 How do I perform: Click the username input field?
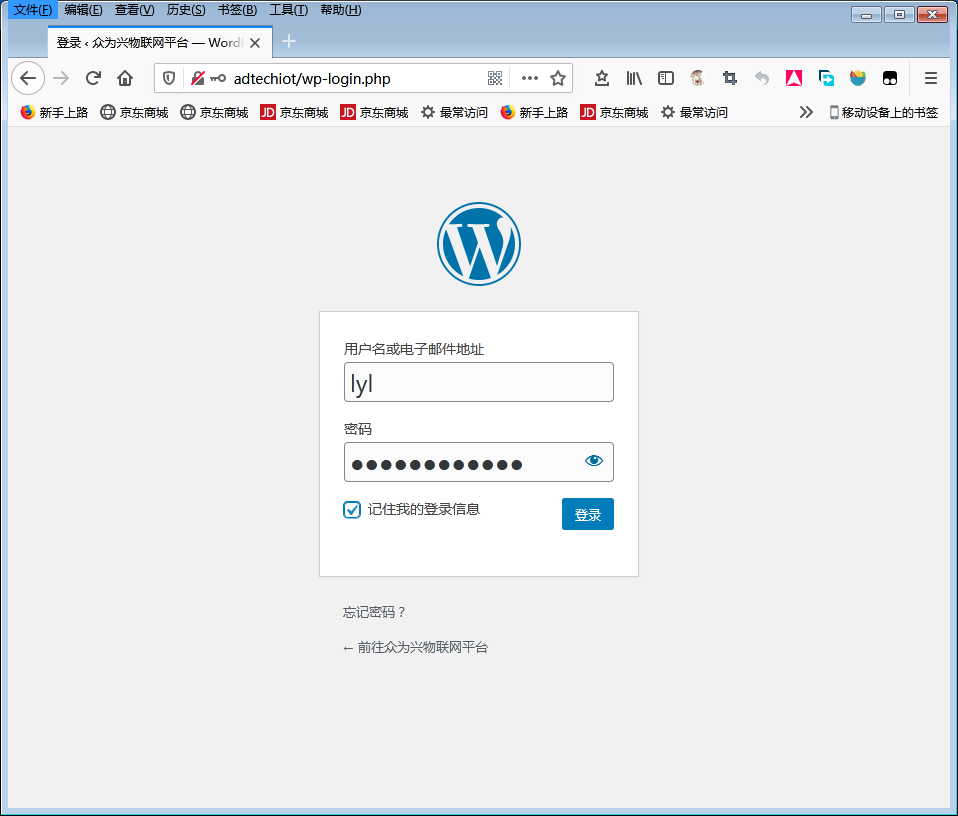click(x=478, y=382)
